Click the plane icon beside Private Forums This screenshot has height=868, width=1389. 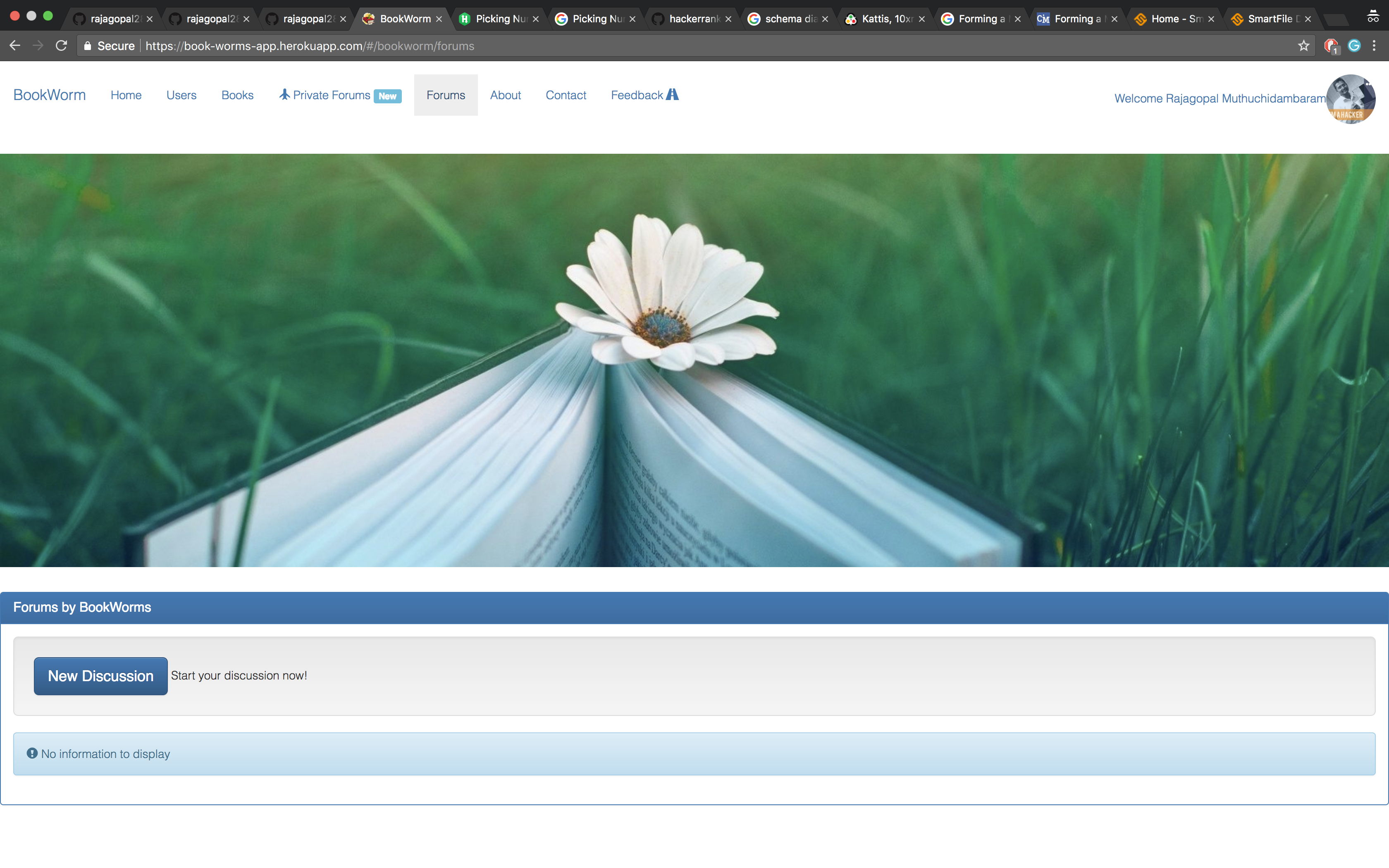point(284,95)
